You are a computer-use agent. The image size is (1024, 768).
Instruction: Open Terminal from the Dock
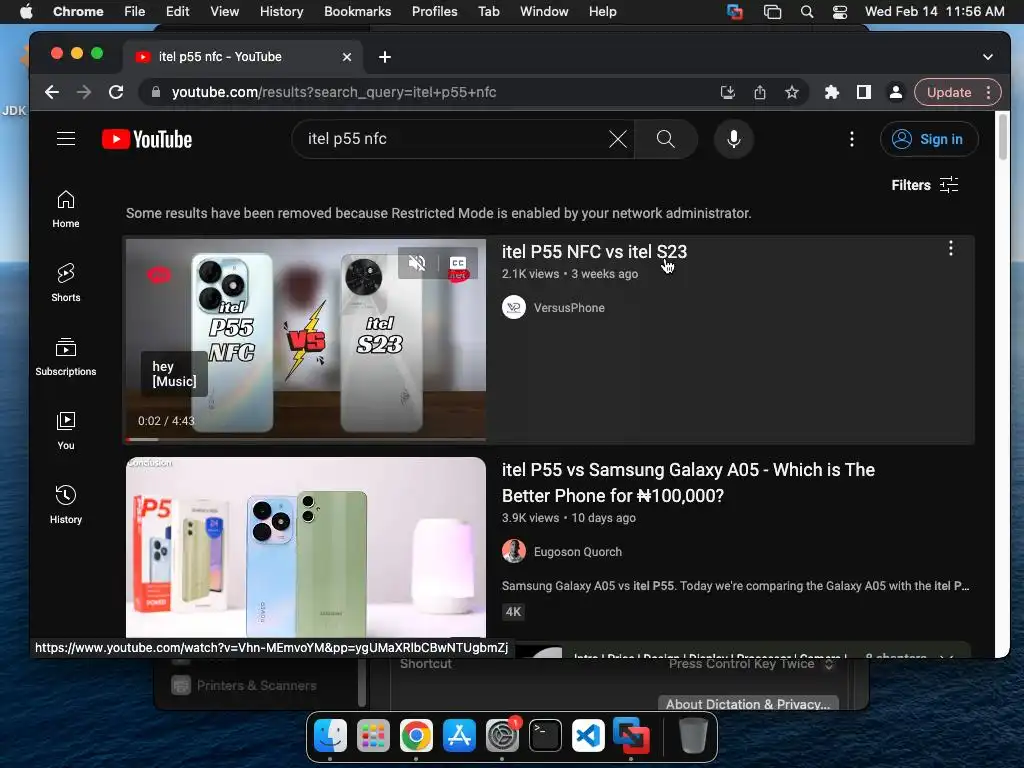pyautogui.click(x=545, y=735)
